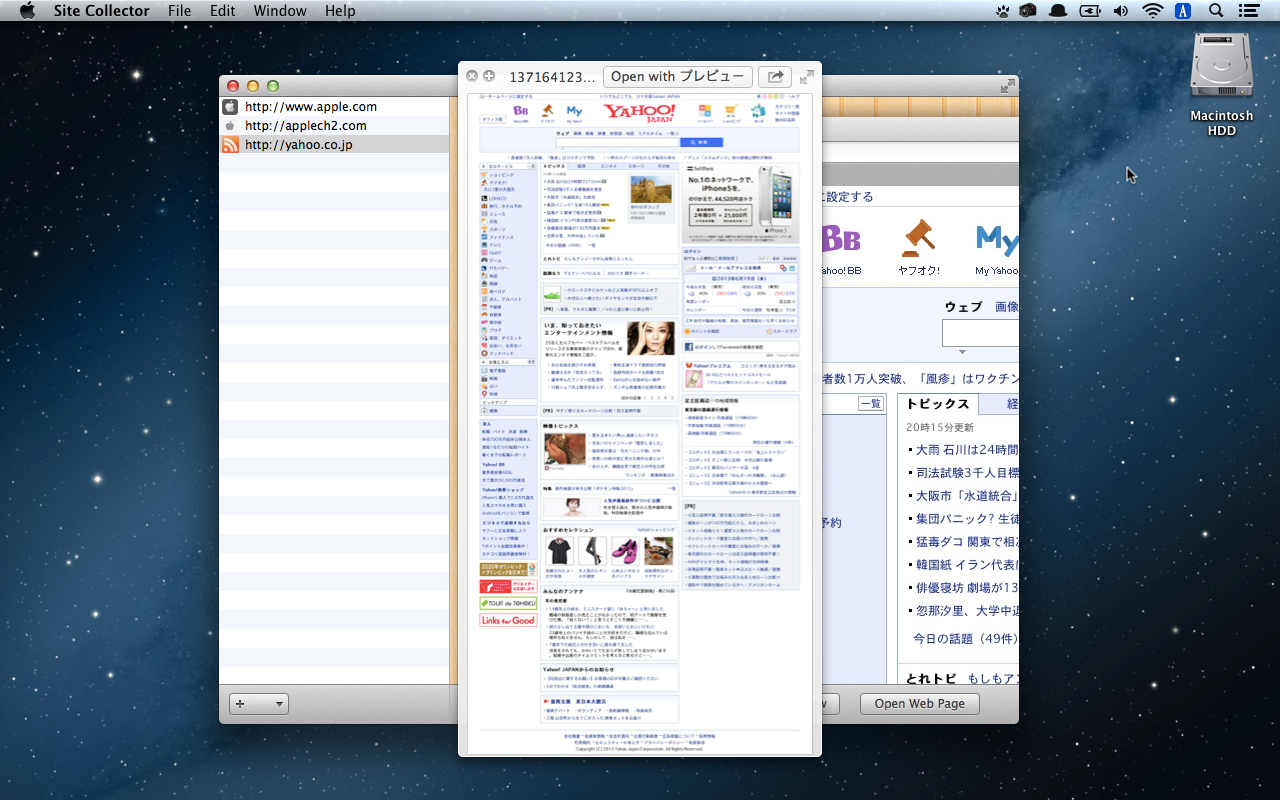Select the http://www.apple.com entry
The image size is (1280, 800).
(310, 107)
